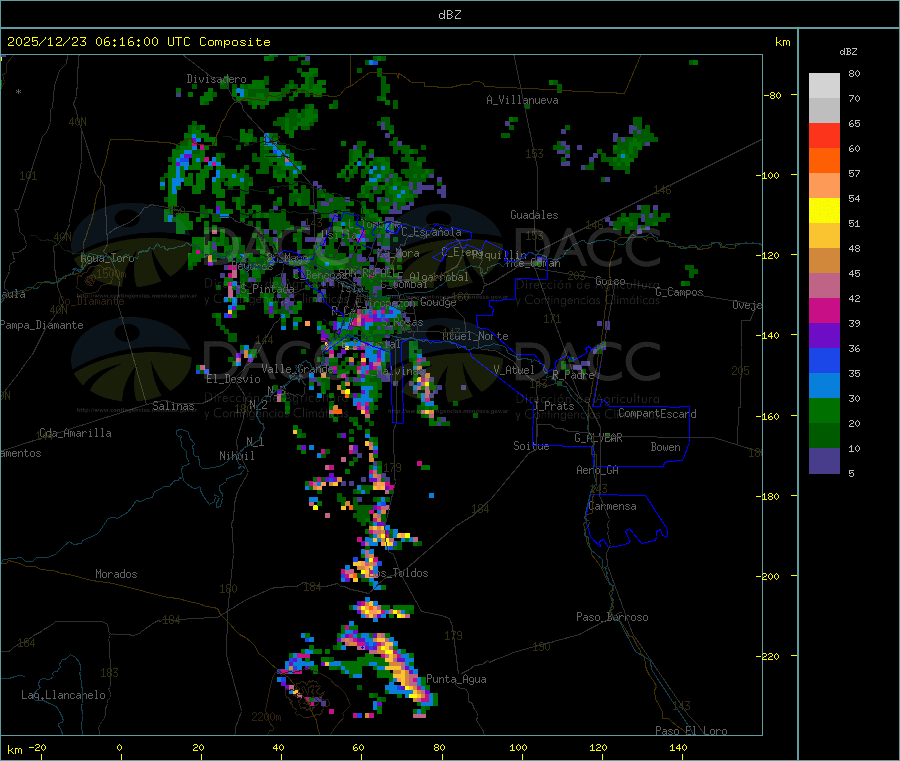The image size is (900, 761).
Task: Click the orange 57-60 dBZ legend swatch
Action: pos(824,161)
